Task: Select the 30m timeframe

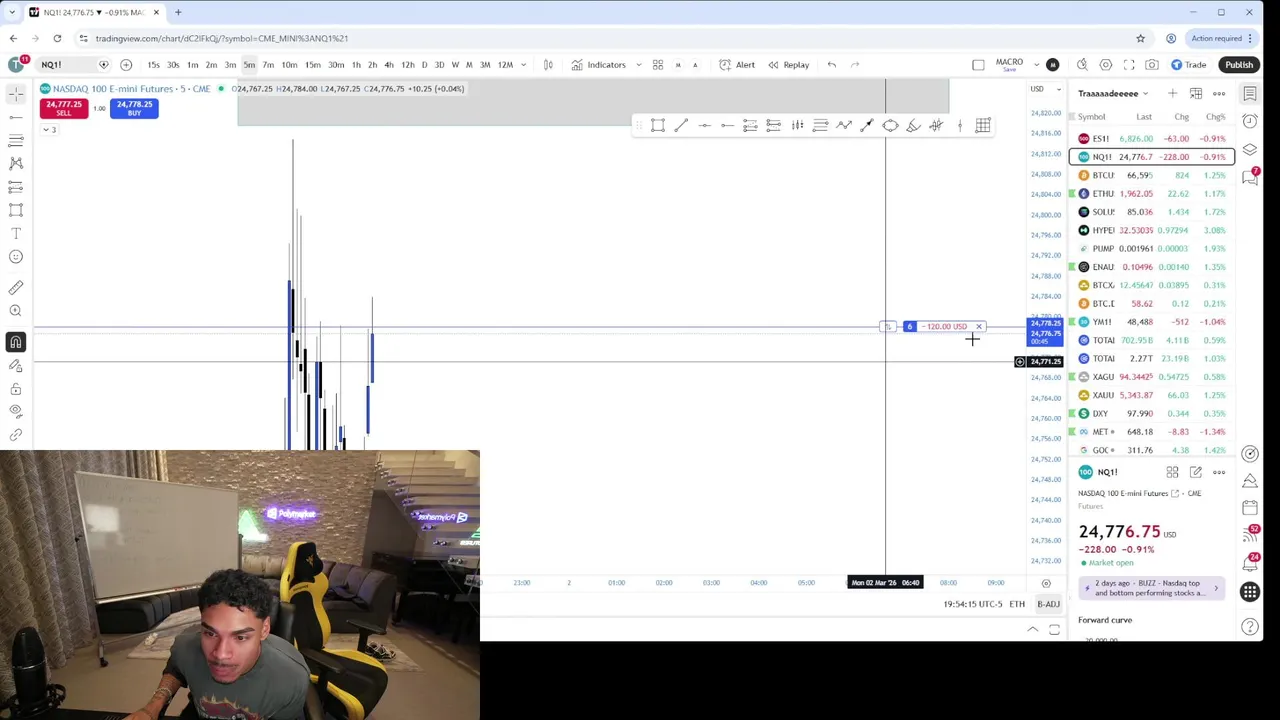Action: click(336, 65)
